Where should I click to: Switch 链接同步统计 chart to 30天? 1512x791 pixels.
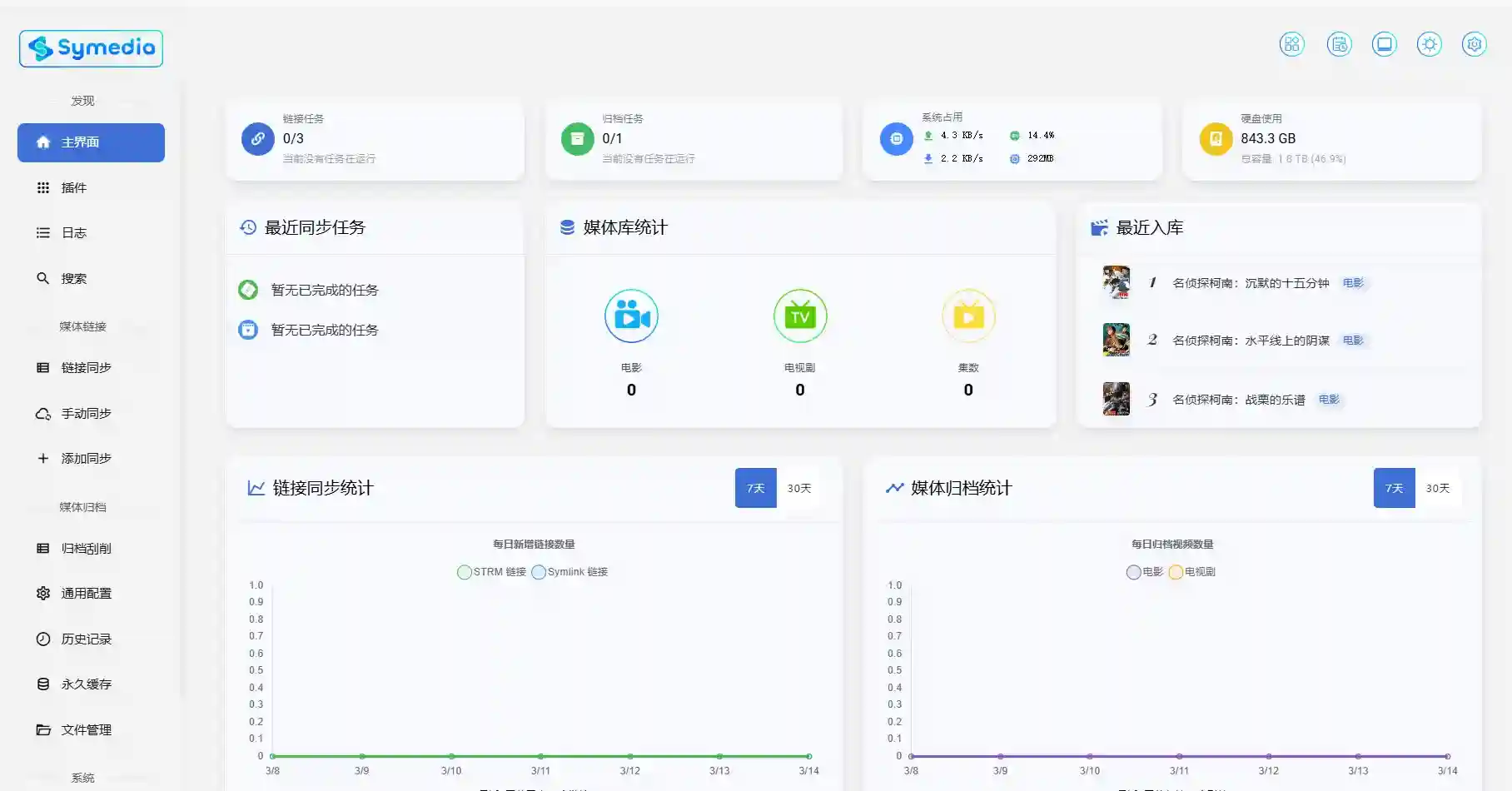[x=799, y=489]
